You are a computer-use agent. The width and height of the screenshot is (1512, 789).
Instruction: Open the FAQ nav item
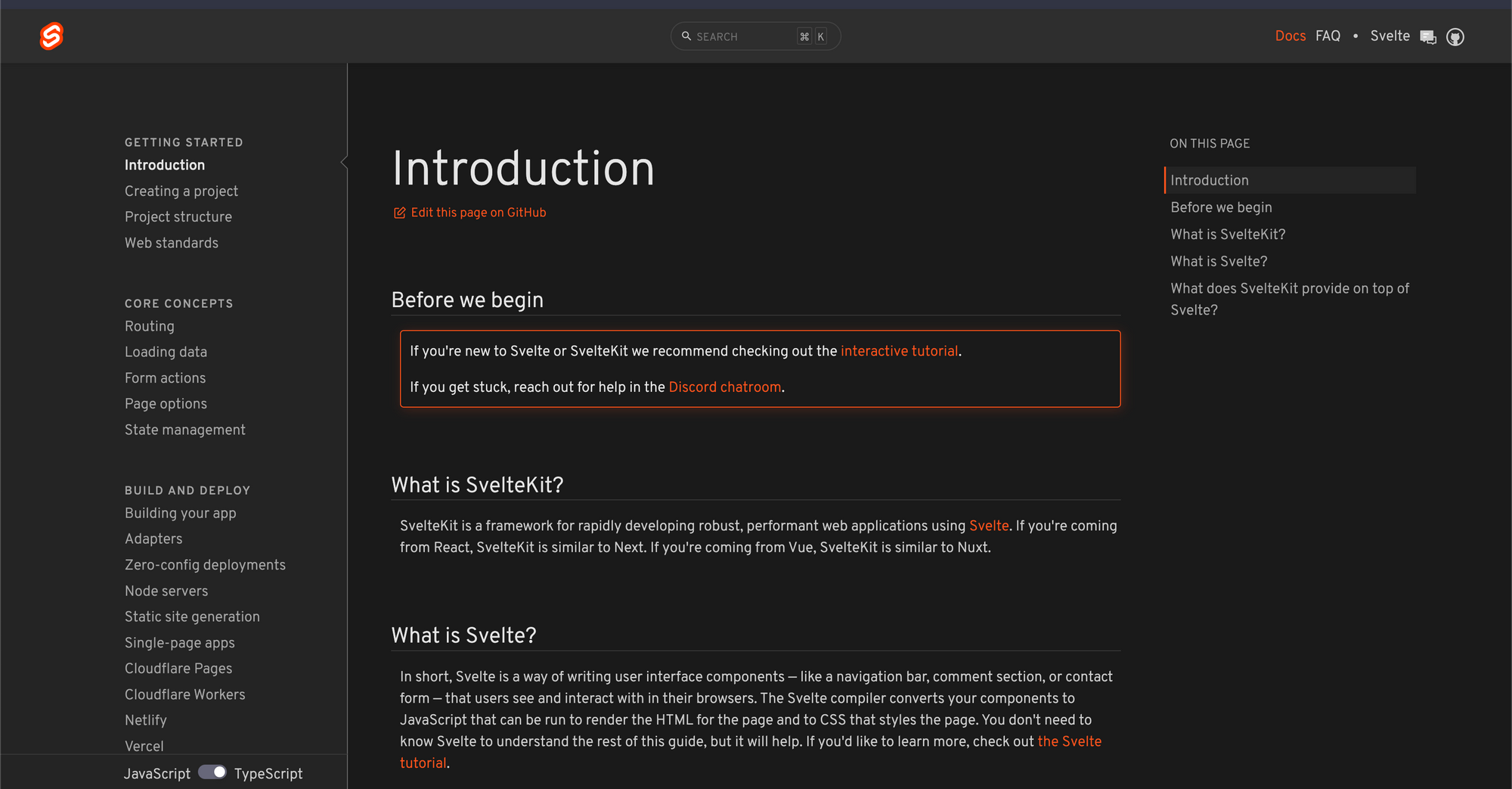tap(1328, 36)
